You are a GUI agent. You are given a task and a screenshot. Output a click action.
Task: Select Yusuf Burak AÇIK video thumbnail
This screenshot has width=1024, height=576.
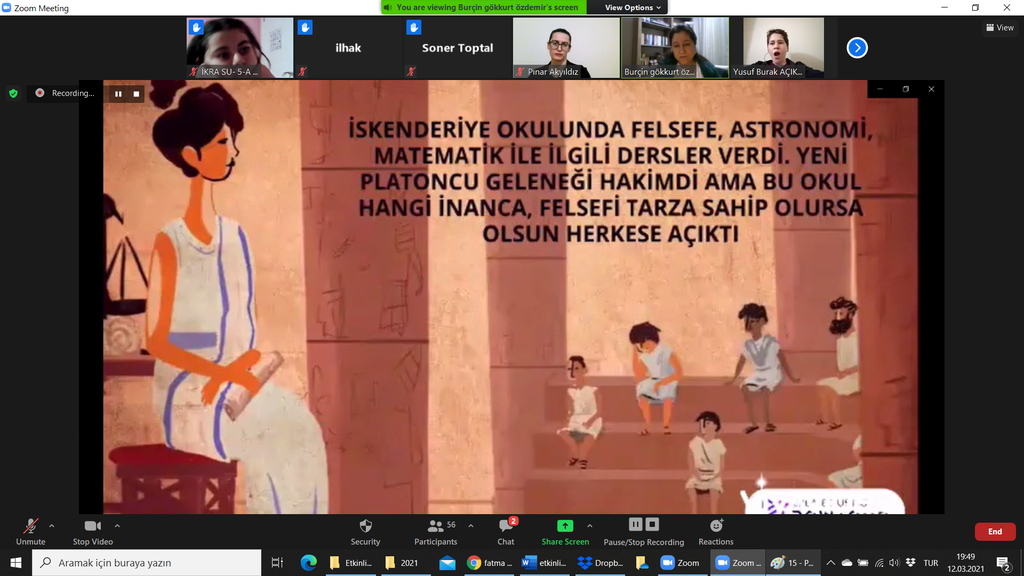[x=784, y=48]
